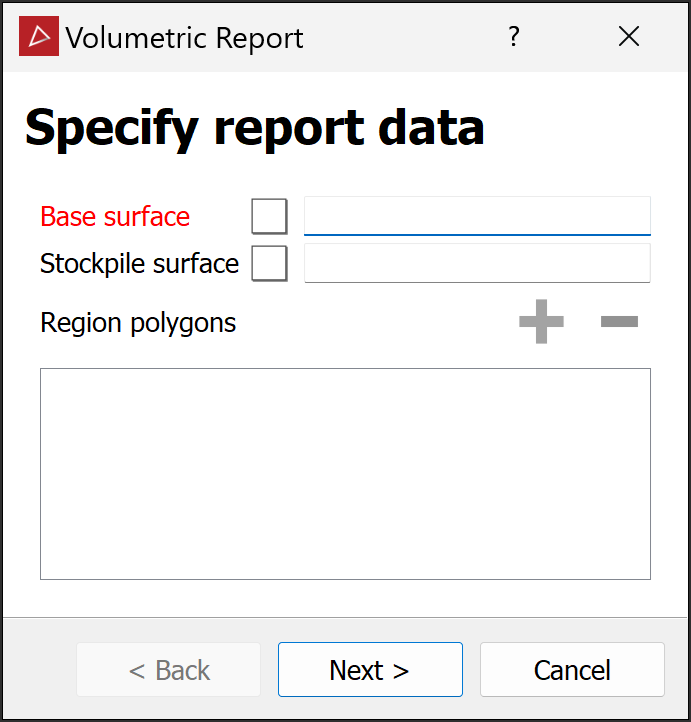The height and width of the screenshot is (722, 691).
Task: Click the red Volumetric Report app logo
Action: click(39, 38)
